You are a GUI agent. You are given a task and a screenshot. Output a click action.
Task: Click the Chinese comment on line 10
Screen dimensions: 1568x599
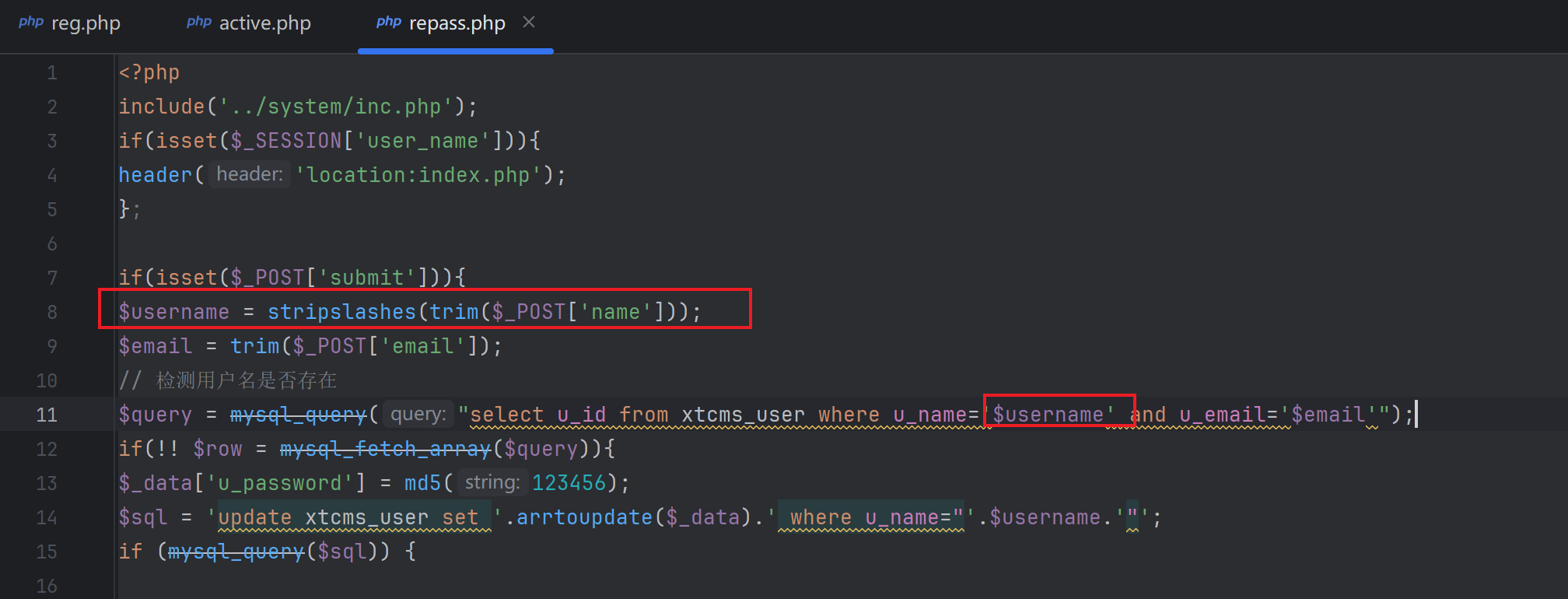[x=228, y=380]
